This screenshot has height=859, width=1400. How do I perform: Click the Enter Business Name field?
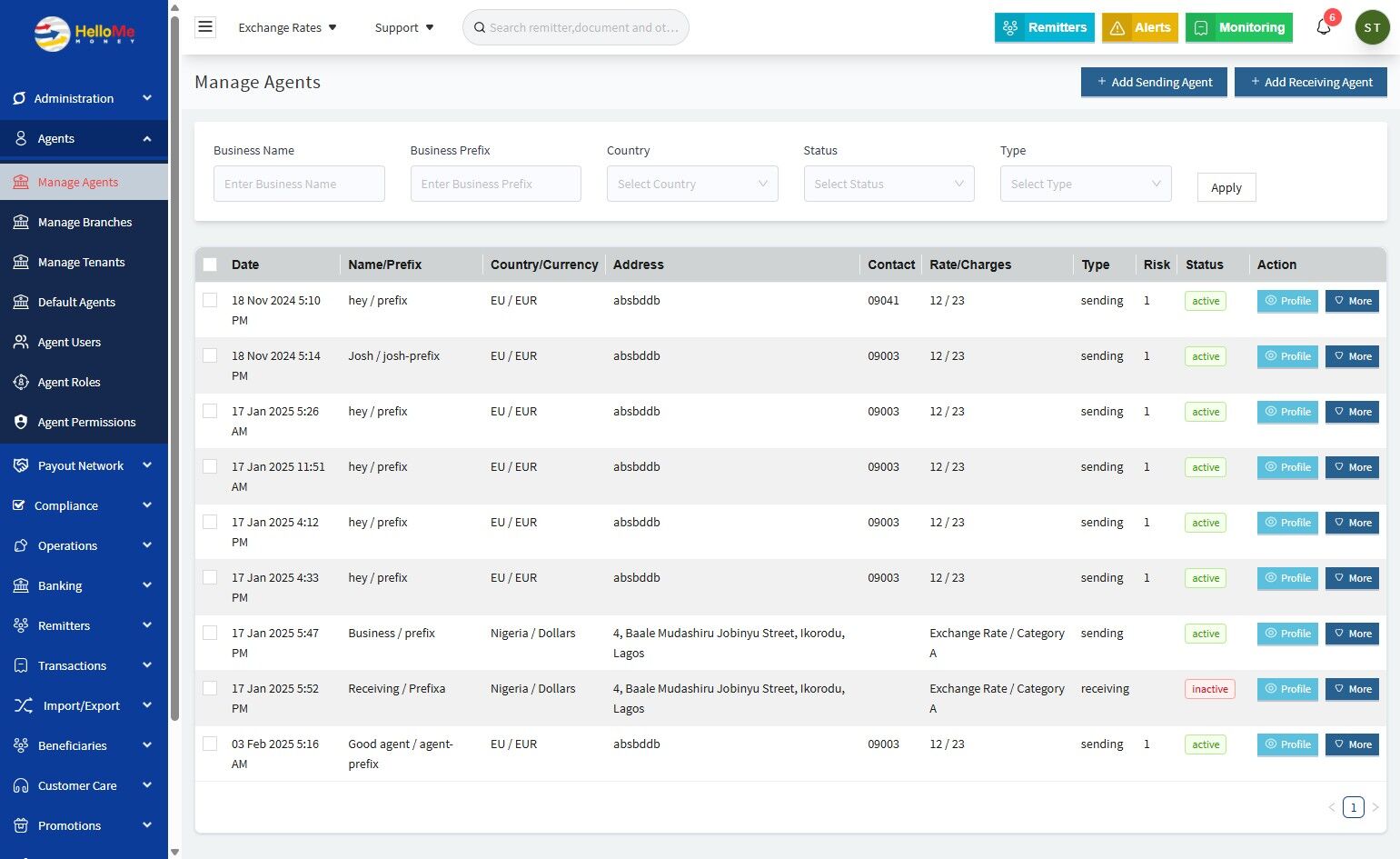coord(299,184)
